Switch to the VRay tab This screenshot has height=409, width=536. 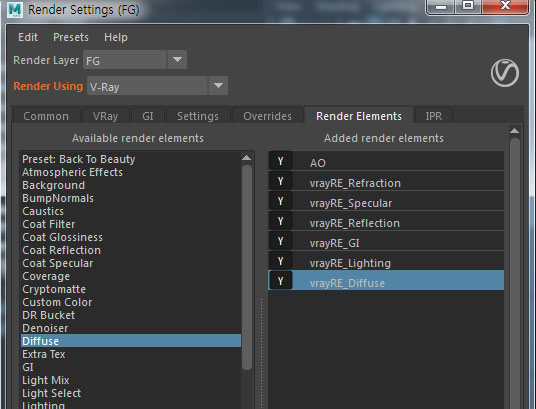tap(105, 116)
